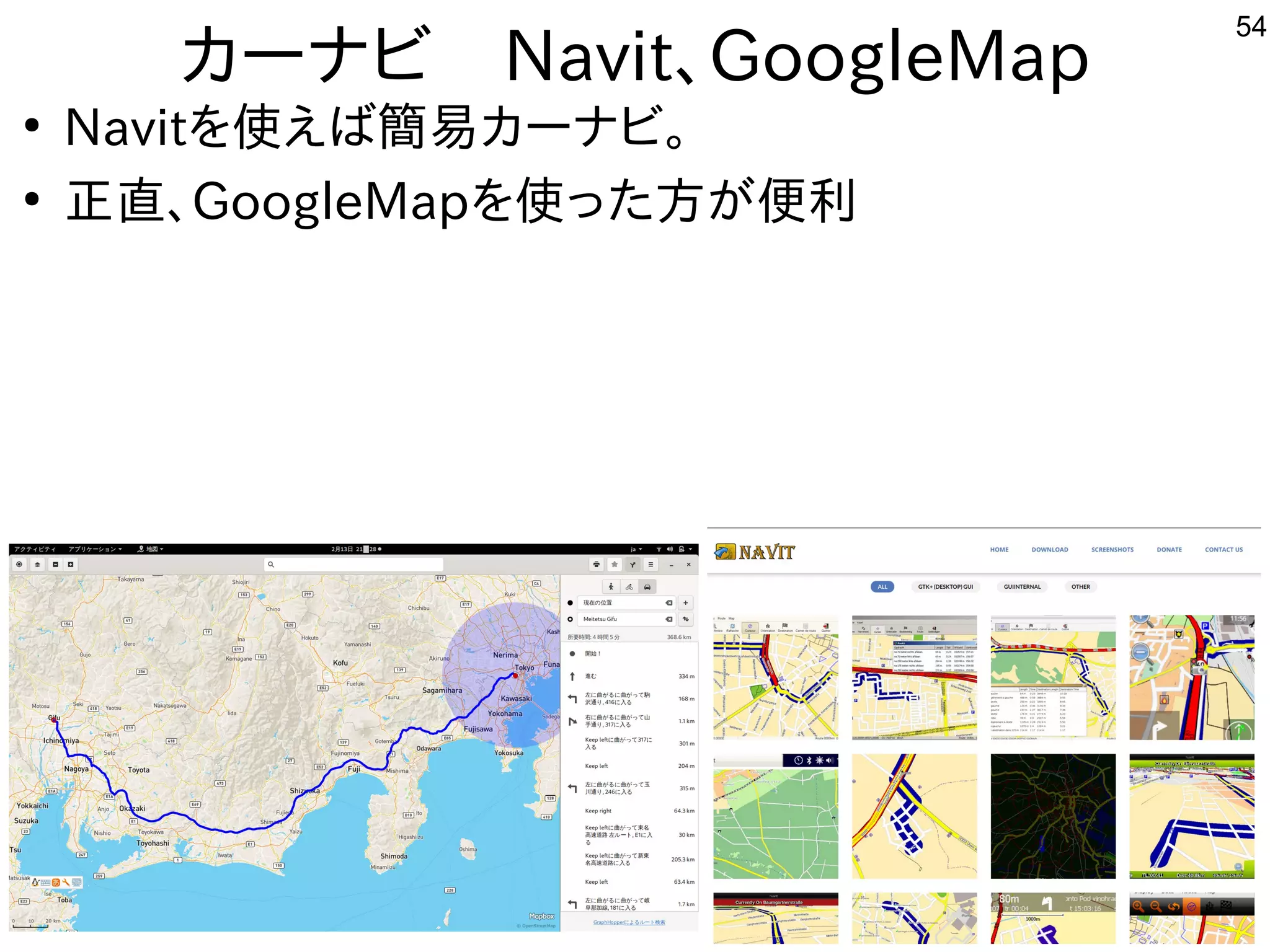
Task: Open the map layers button in Maps
Action: 37,565
